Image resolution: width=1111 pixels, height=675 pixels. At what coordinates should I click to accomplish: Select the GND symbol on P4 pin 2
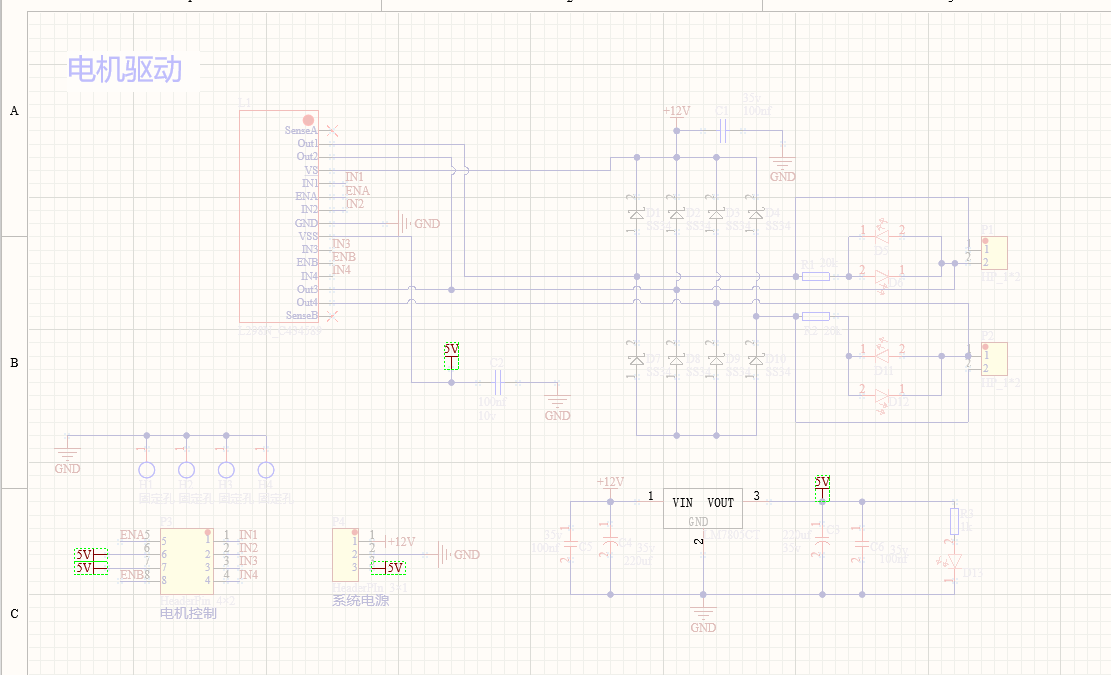tap(458, 555)
